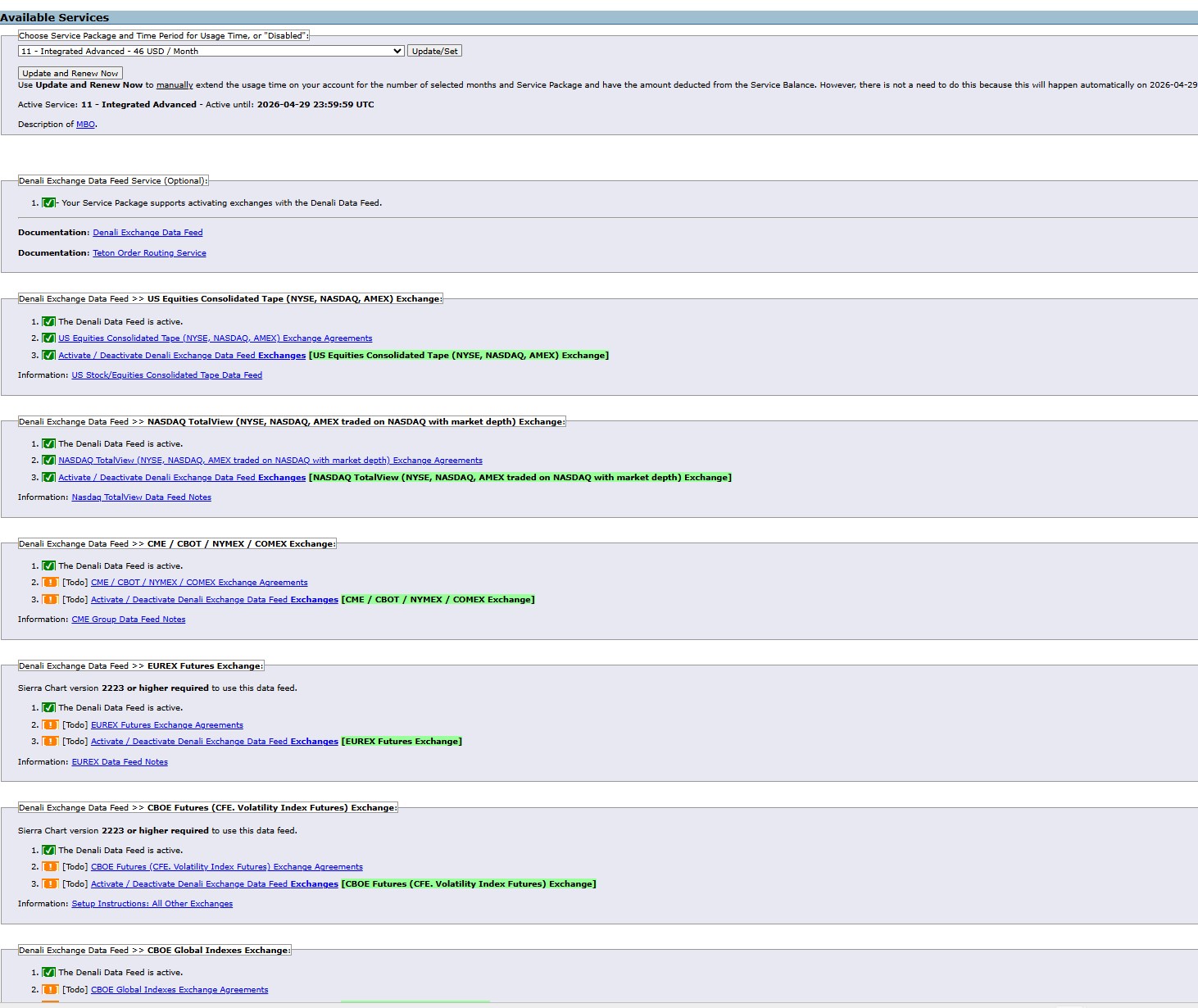Open Setup Instructions: All Other Exchanges

[152, 904]
